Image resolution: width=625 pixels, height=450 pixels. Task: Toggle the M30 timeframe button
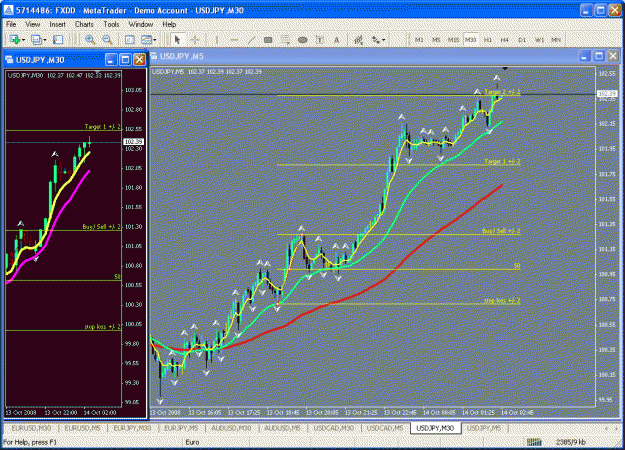[471, 40]
